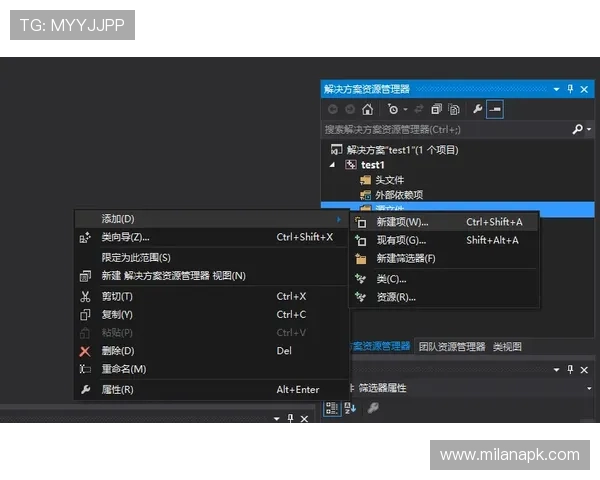Choose 新建筛选器(F) in the submenu
The height and width of the screenshot is (480, 600).
444,259
